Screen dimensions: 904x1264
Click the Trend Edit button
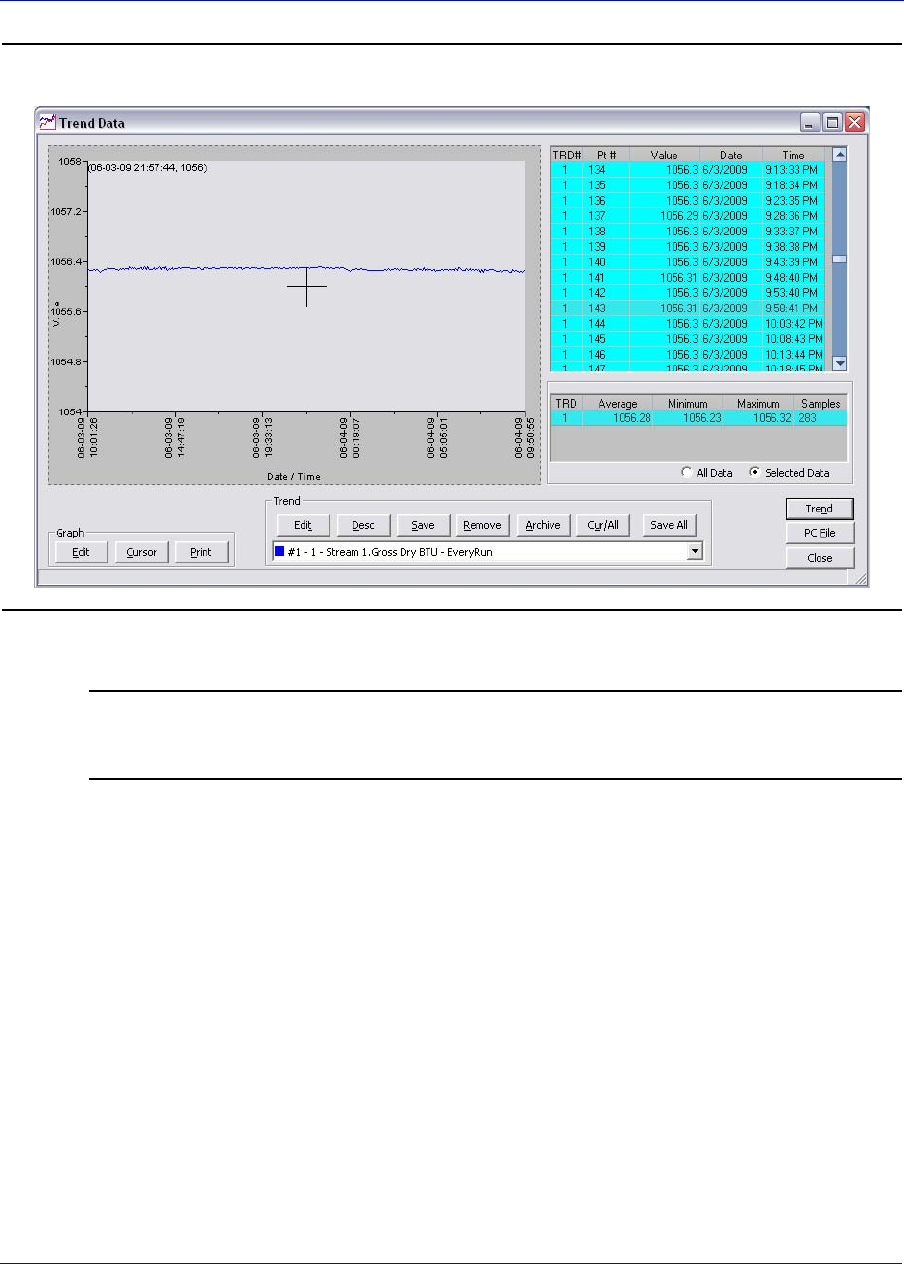pos(303,525)
